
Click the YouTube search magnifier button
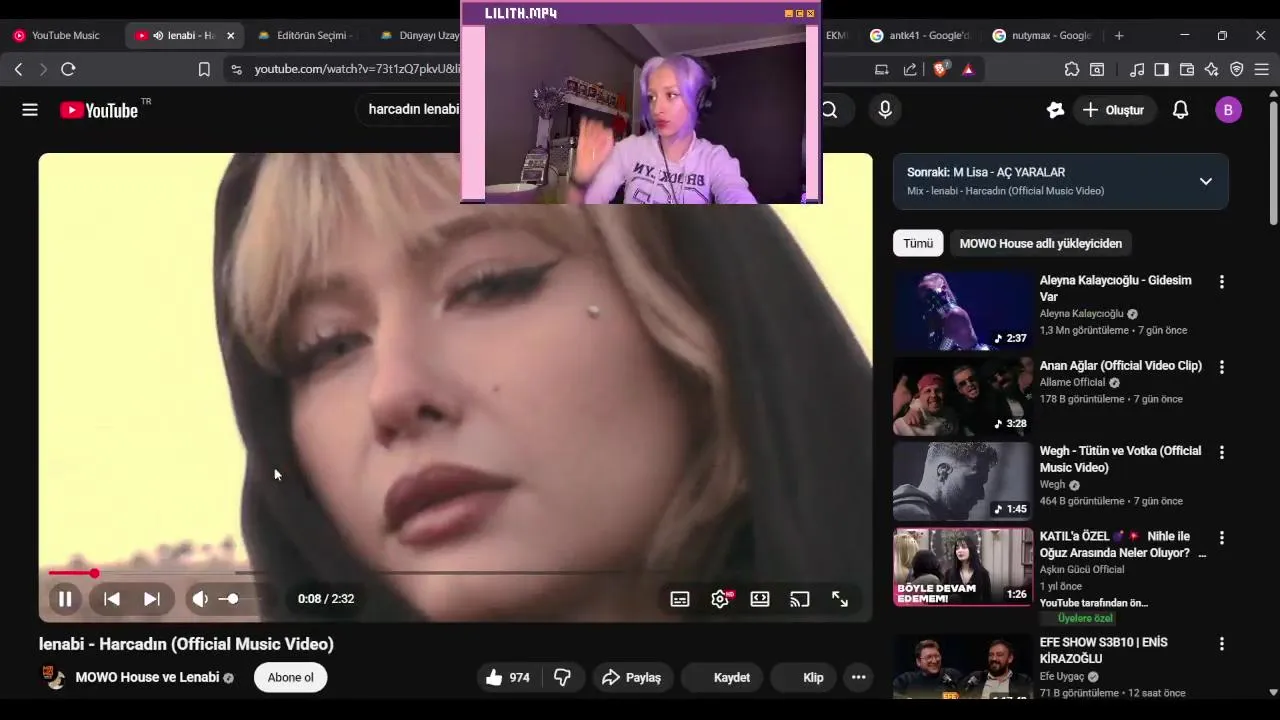pos(830,110)
